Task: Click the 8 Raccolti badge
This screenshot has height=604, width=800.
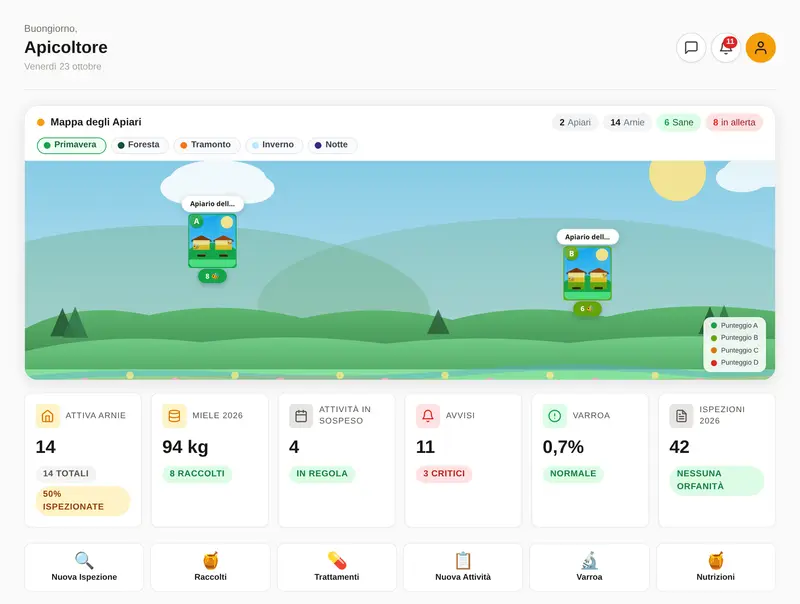Action: pyautogui.click(x=197, y=473)
